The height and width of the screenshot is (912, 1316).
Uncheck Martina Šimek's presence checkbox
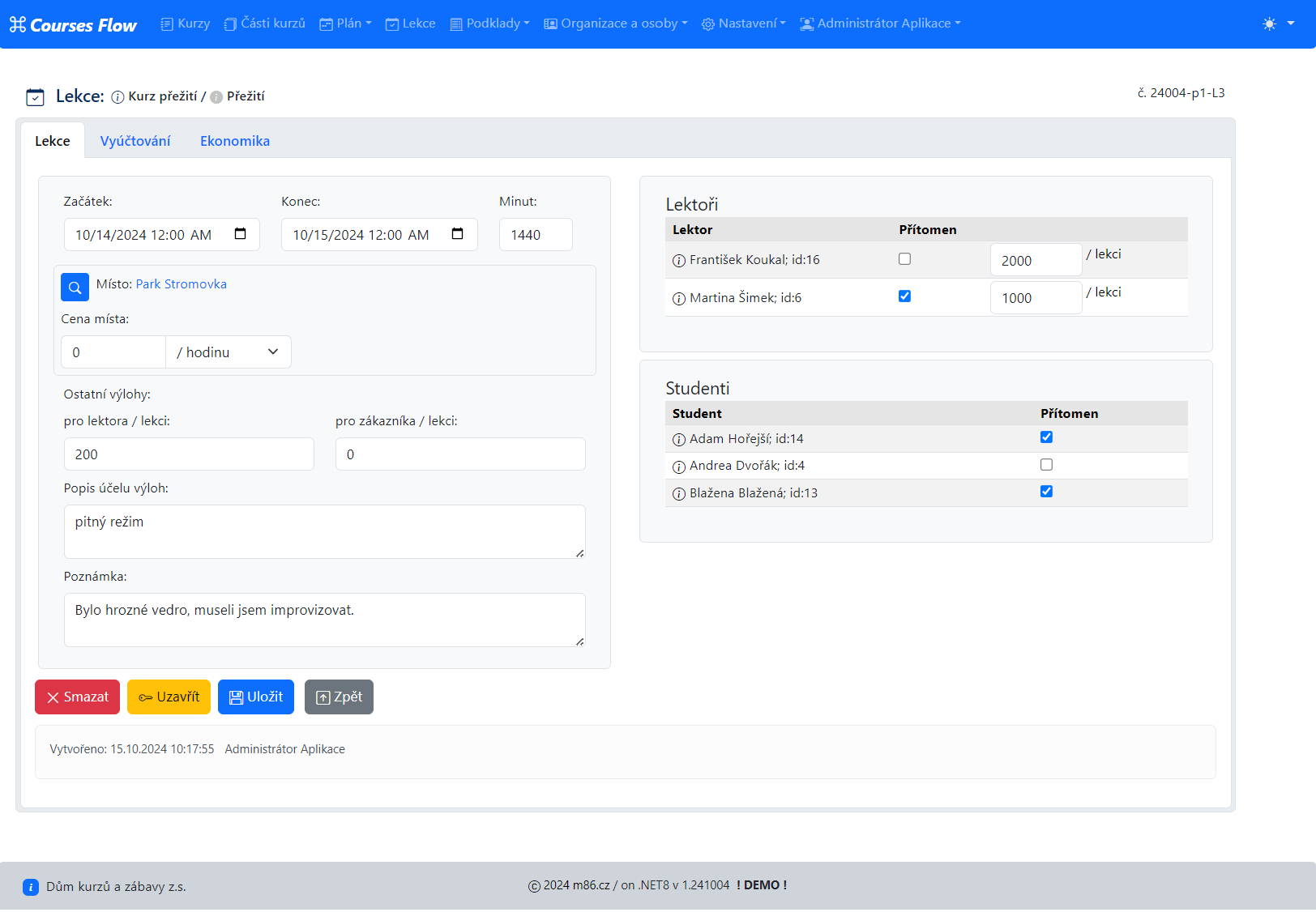(904, 296)
